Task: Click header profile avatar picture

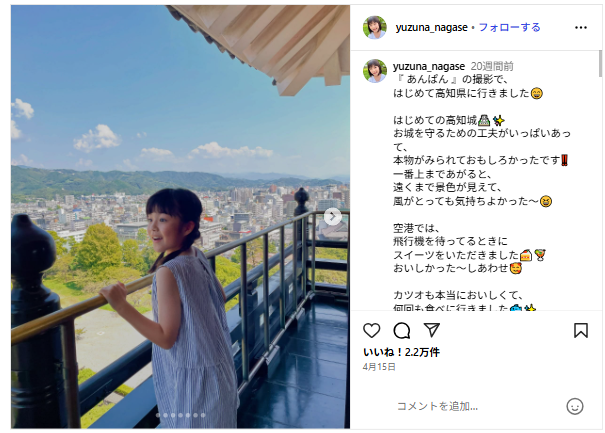Action: click(375, 27)
